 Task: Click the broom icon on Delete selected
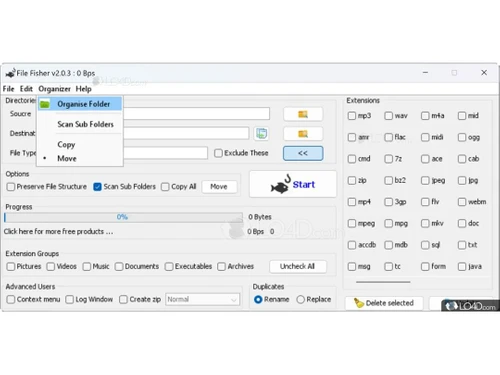point(359,303)
